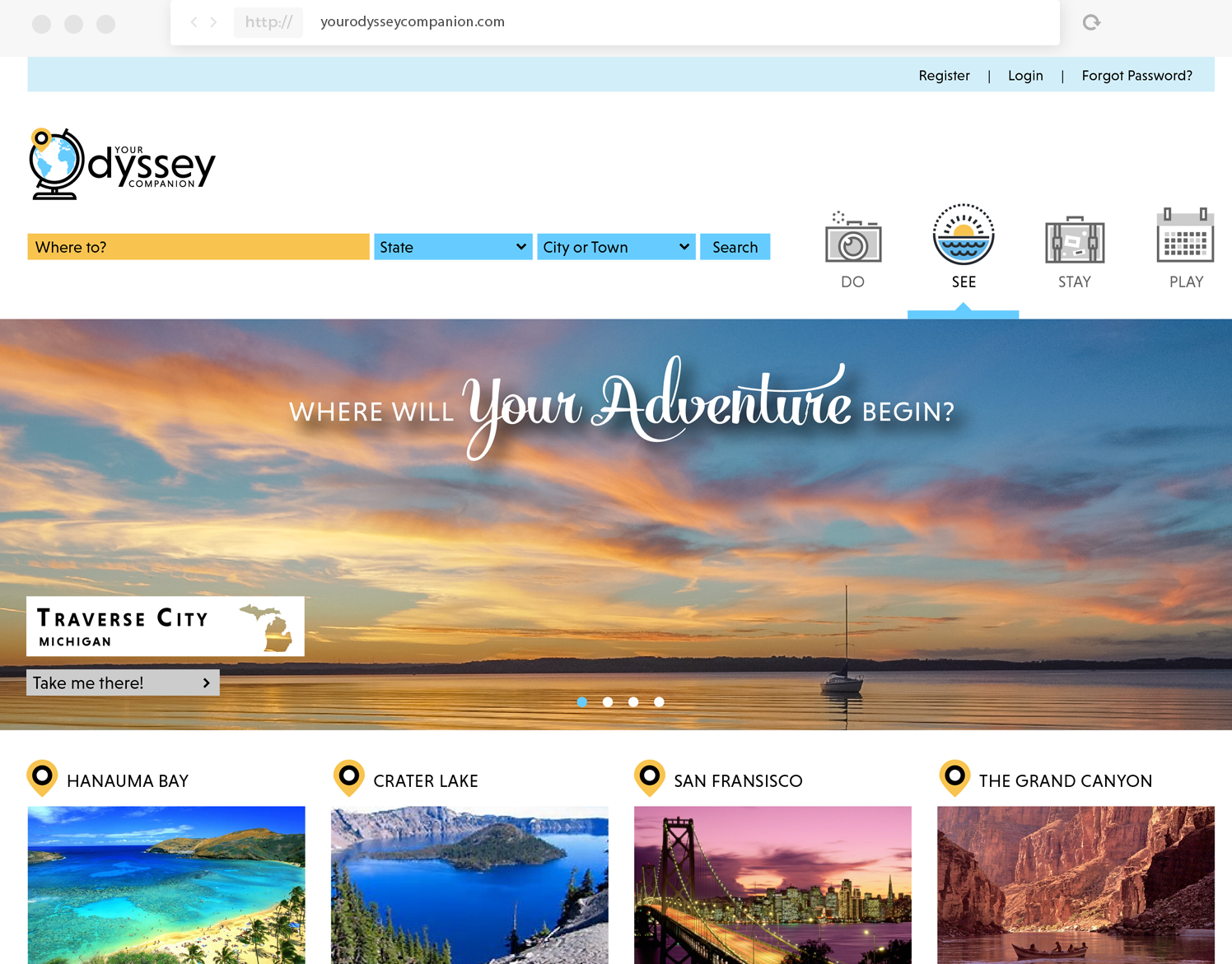Click the Crater Lake map pin
This screenshot has width=1232, height=964.
pyautogui.click(x=349, y=778)
